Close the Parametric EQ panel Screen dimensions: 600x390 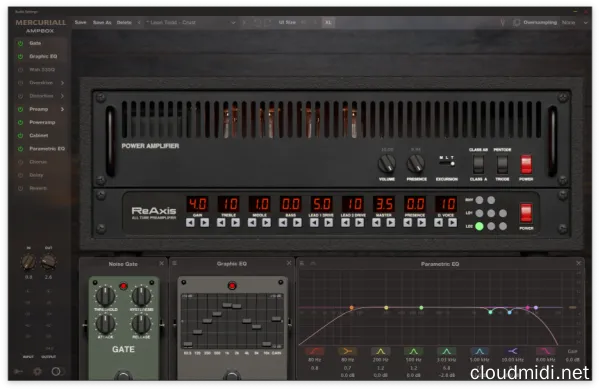[x=578, y=263]
